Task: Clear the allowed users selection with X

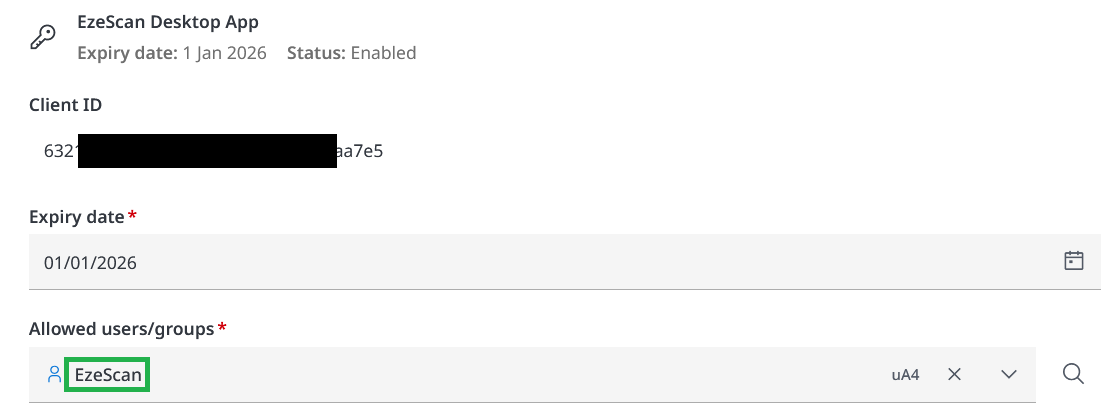Action: [x=954, y=375]
